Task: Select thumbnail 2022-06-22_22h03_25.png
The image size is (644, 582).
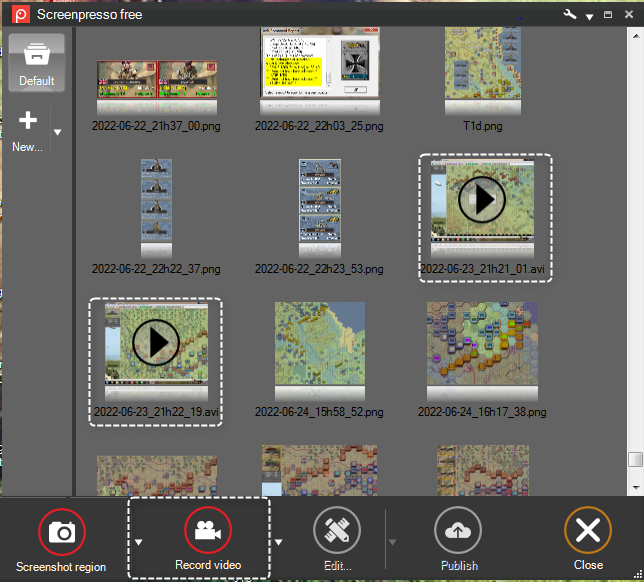Action: point(320,62)
